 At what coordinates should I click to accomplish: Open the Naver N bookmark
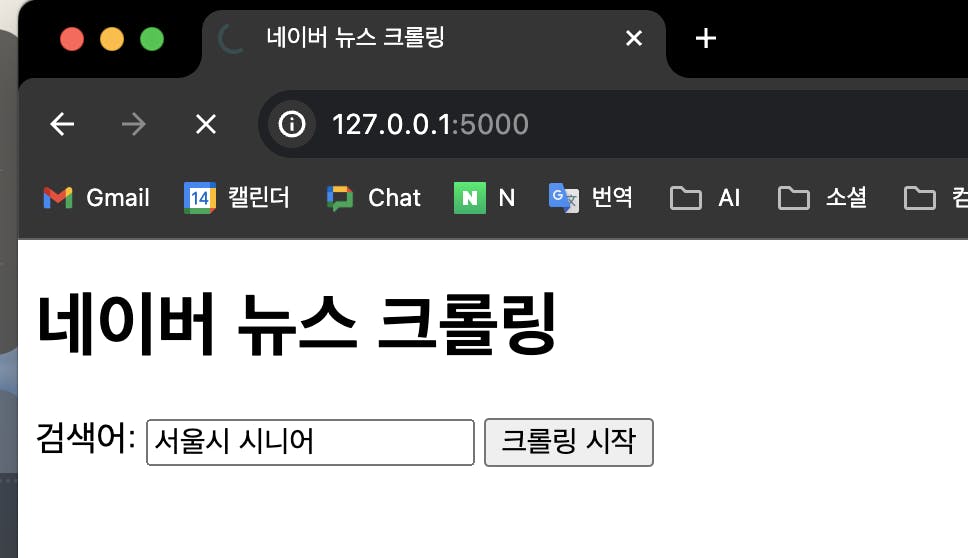485,198
